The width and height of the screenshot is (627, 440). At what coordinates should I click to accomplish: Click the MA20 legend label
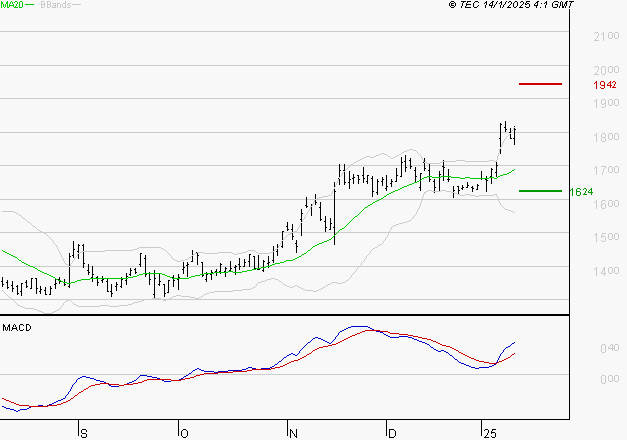pos(12,5)
